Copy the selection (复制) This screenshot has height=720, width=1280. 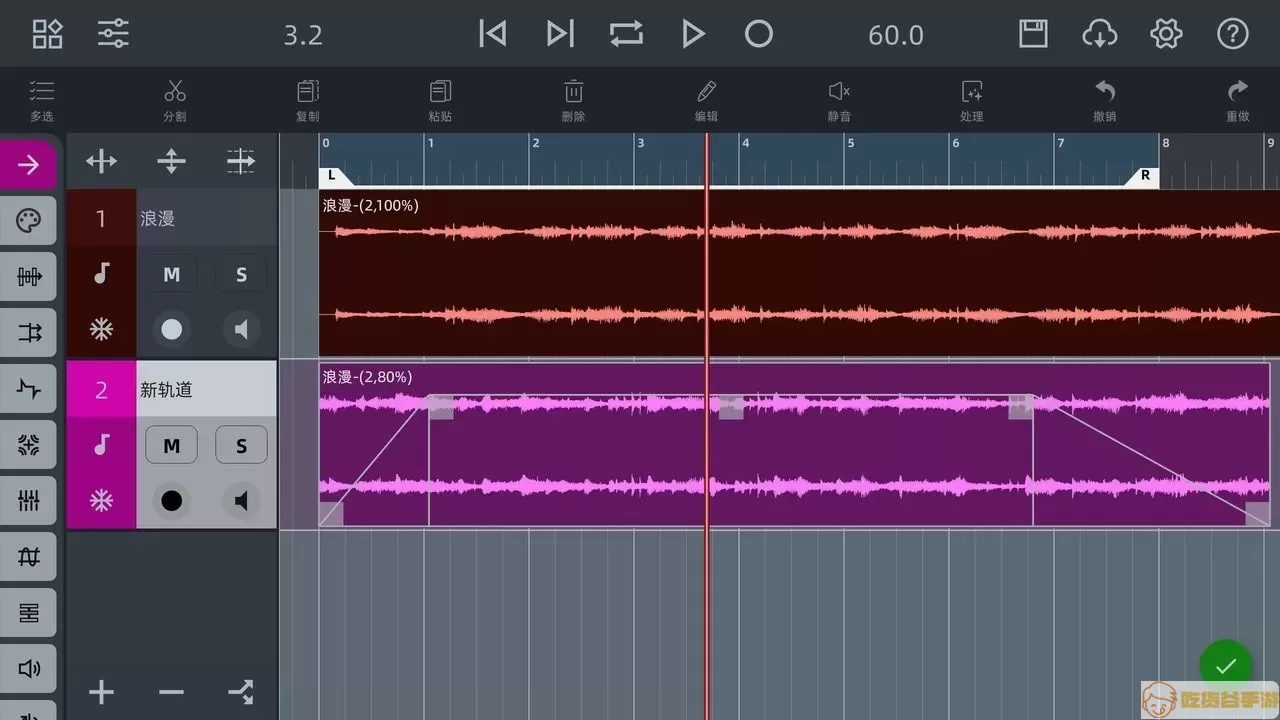coord(308,101)
